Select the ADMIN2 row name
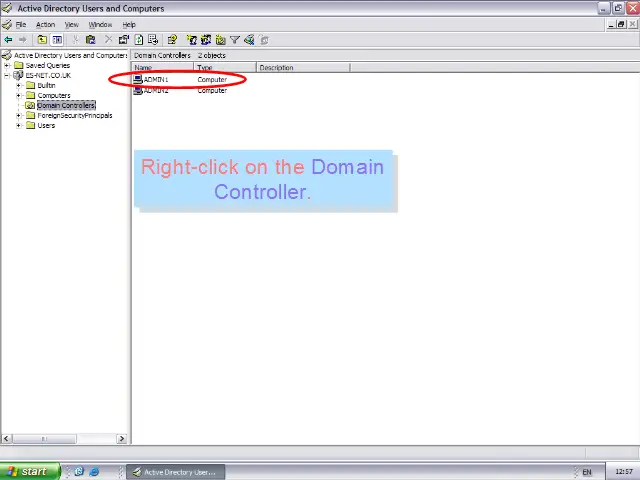This screenshot has height=480, width=640. [156, 91]
